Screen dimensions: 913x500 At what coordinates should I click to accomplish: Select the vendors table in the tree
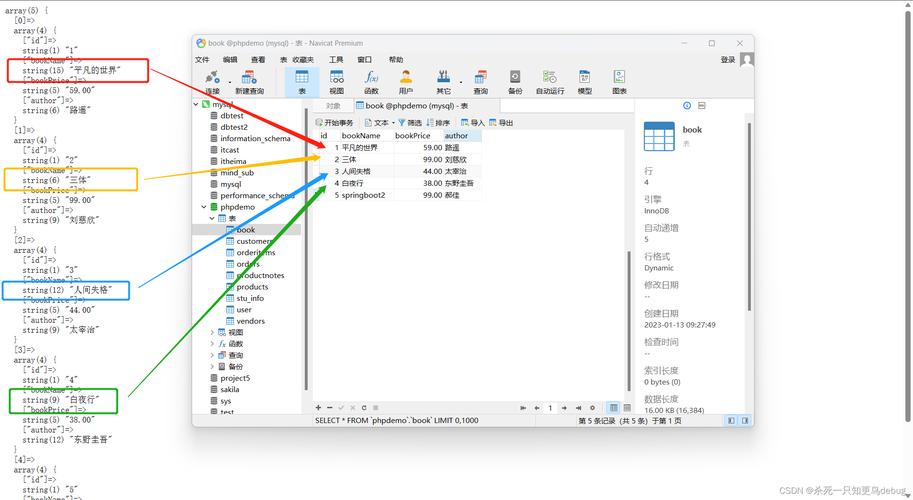[x=250, y=321]
